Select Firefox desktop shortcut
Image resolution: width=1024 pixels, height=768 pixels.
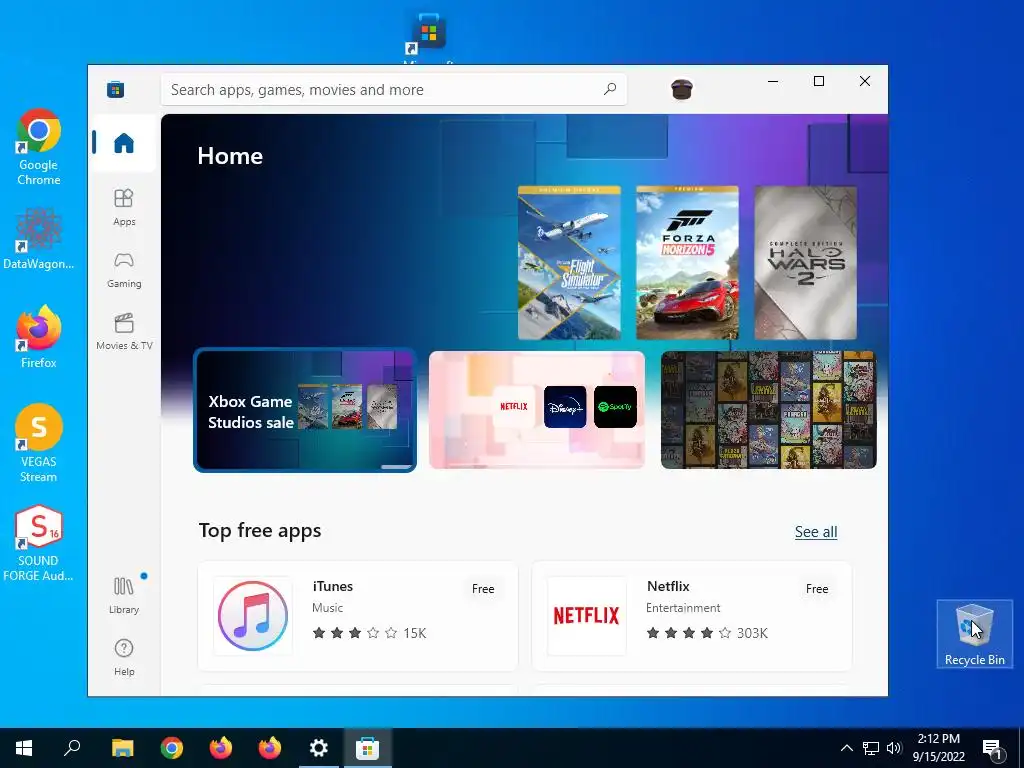pos(39,337)
